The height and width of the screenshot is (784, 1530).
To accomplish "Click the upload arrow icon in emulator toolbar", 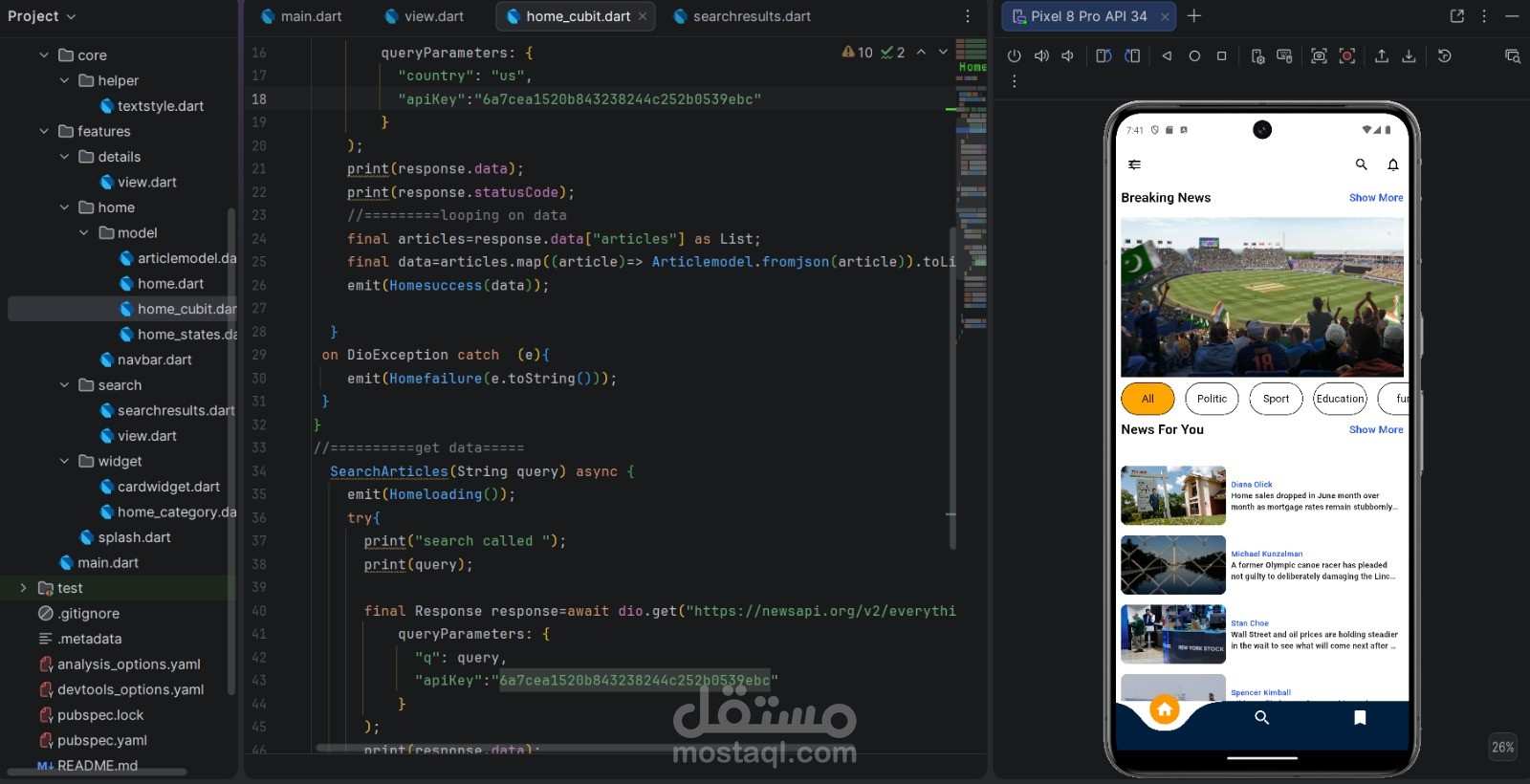I will pos(1382,56).
